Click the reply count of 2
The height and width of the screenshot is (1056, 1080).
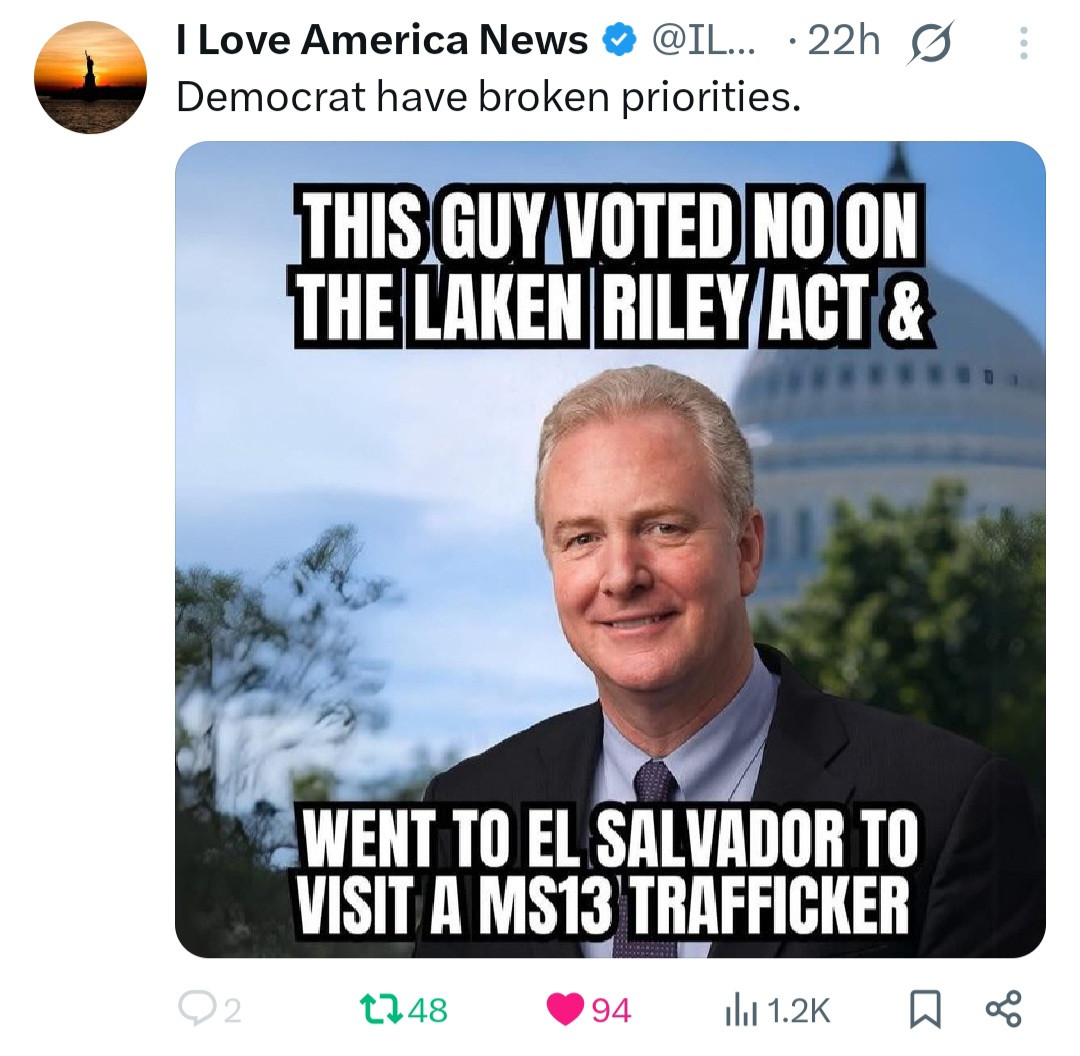[233, 1011]
